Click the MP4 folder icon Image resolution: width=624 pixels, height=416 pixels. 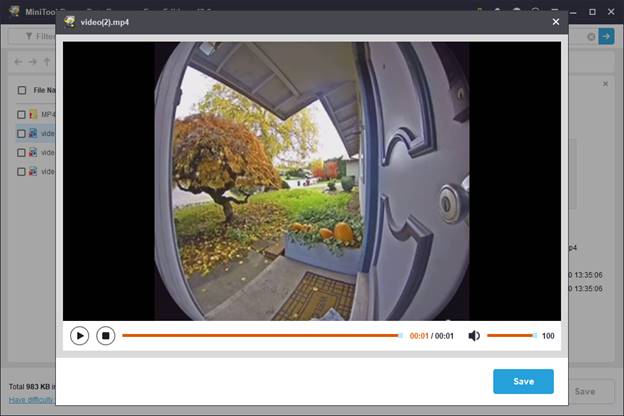33,115
